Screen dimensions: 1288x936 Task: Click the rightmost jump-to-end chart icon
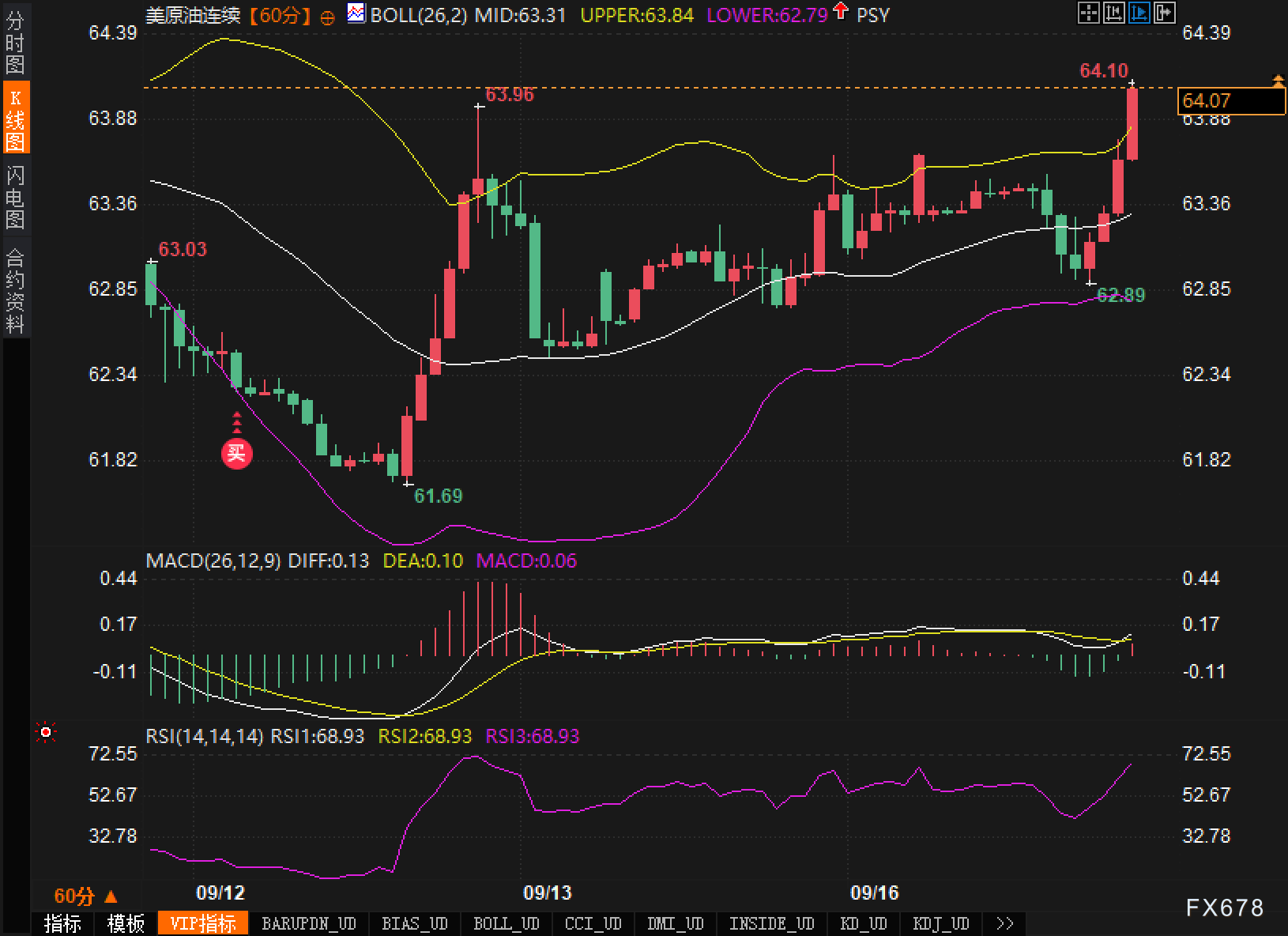click(1164, 13)
